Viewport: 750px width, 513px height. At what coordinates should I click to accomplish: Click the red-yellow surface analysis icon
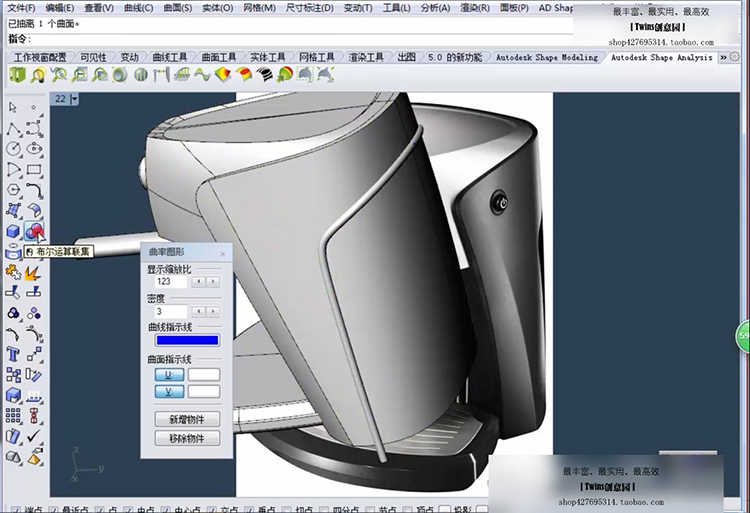[222, 75]
